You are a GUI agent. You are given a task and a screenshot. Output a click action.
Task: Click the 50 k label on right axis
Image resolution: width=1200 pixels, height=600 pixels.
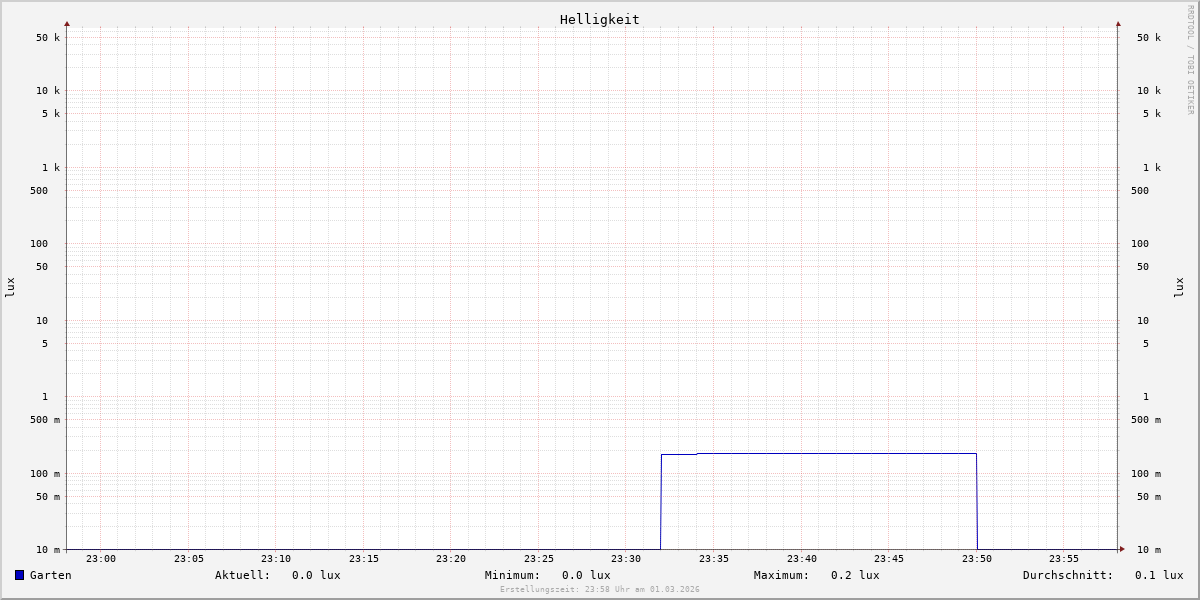pyautogui.click(x=1149, y=38)
